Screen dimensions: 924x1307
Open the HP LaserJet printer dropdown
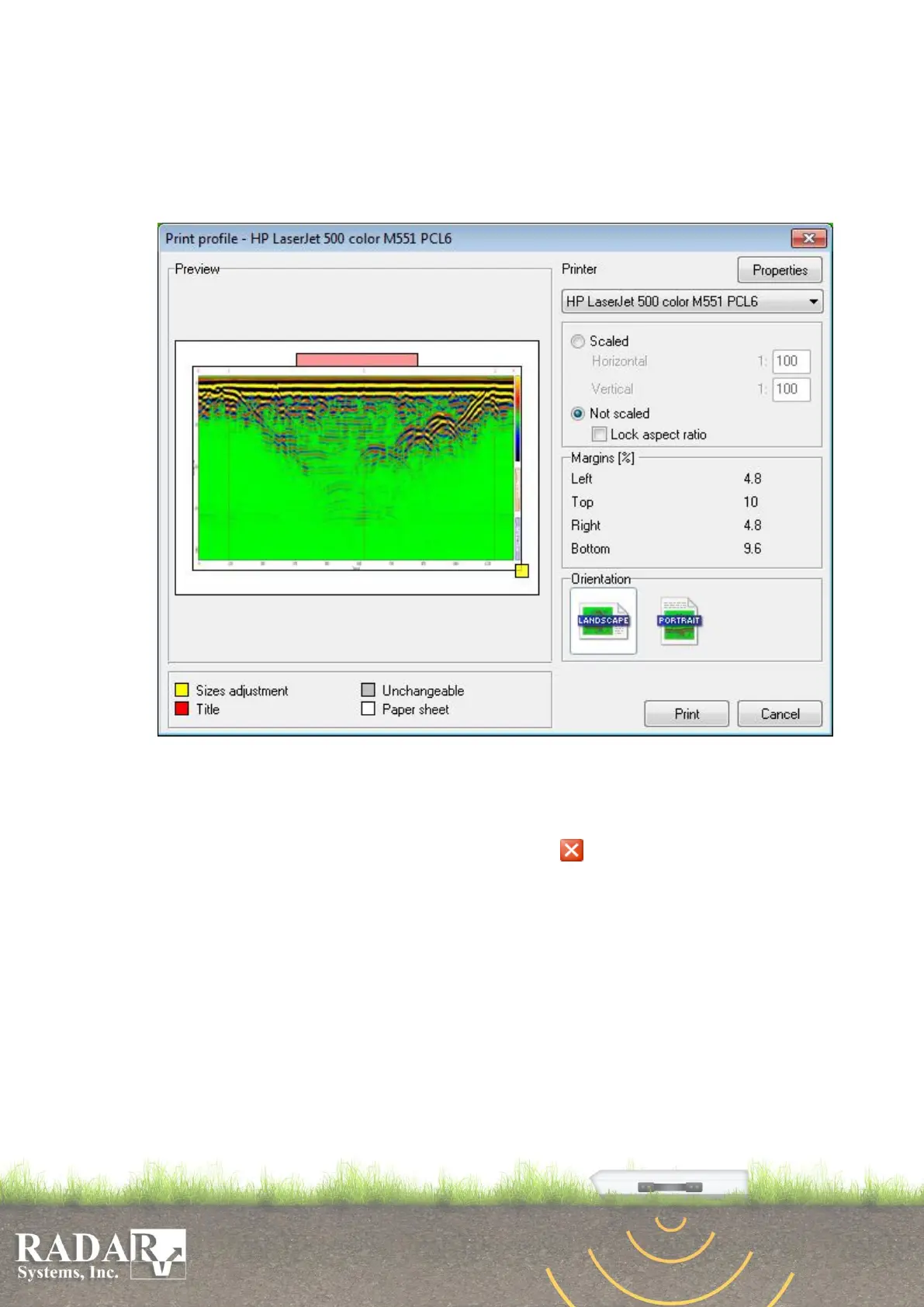click(692, 301)
